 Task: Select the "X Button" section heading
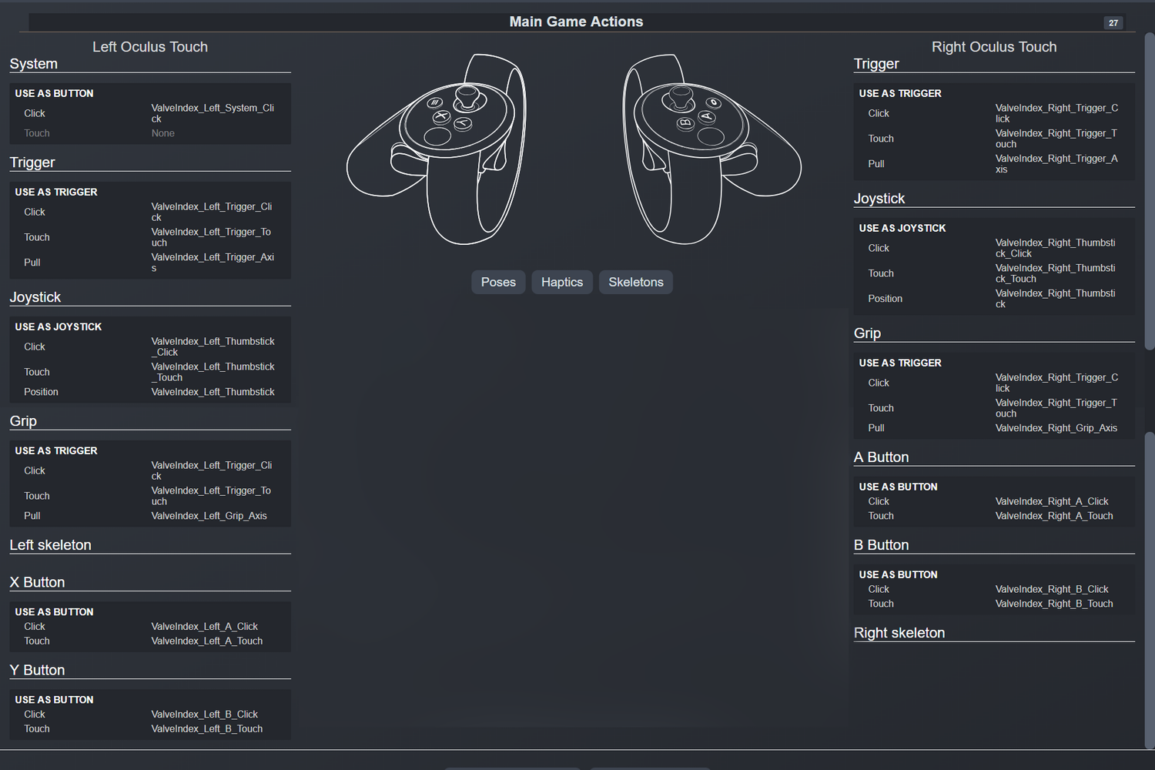(38, 583)
